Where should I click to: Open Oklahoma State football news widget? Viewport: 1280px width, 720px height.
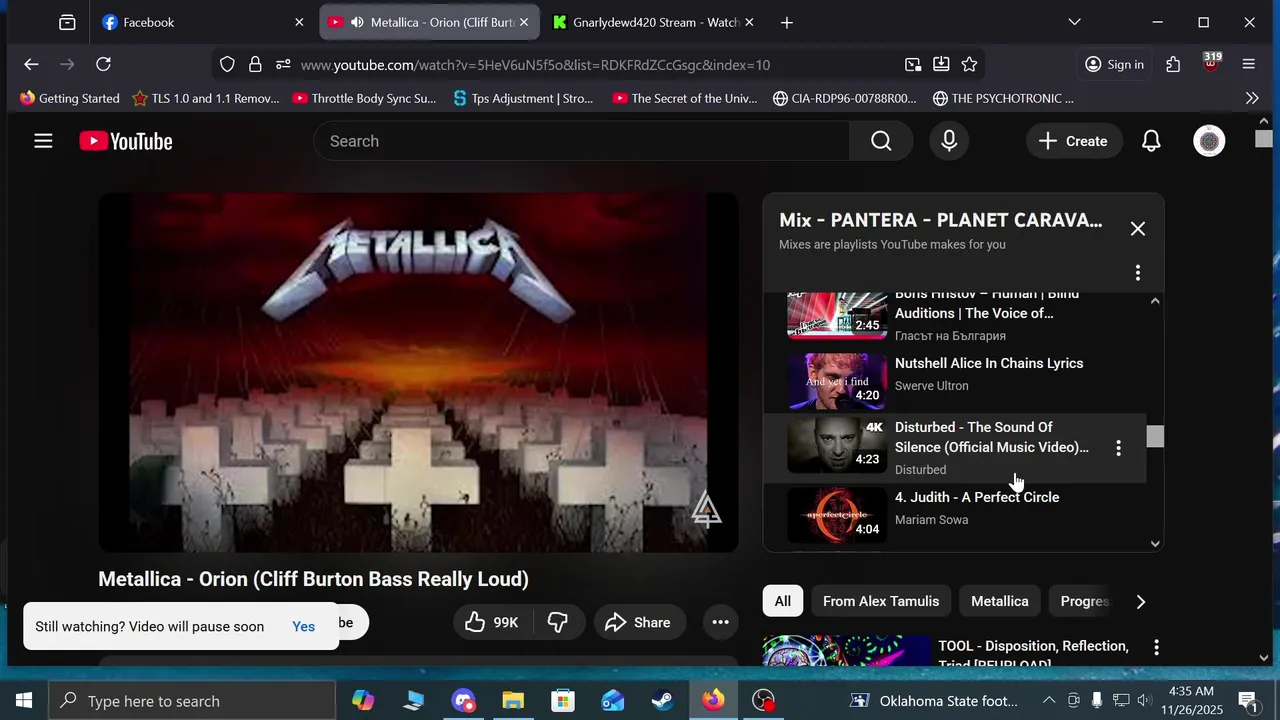point(934,700)
